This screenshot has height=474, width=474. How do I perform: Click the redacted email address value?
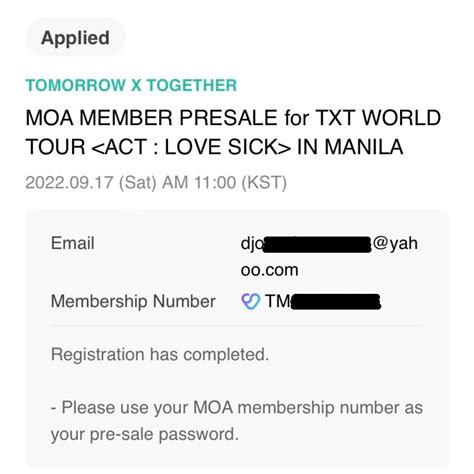[x=329, y=256]
